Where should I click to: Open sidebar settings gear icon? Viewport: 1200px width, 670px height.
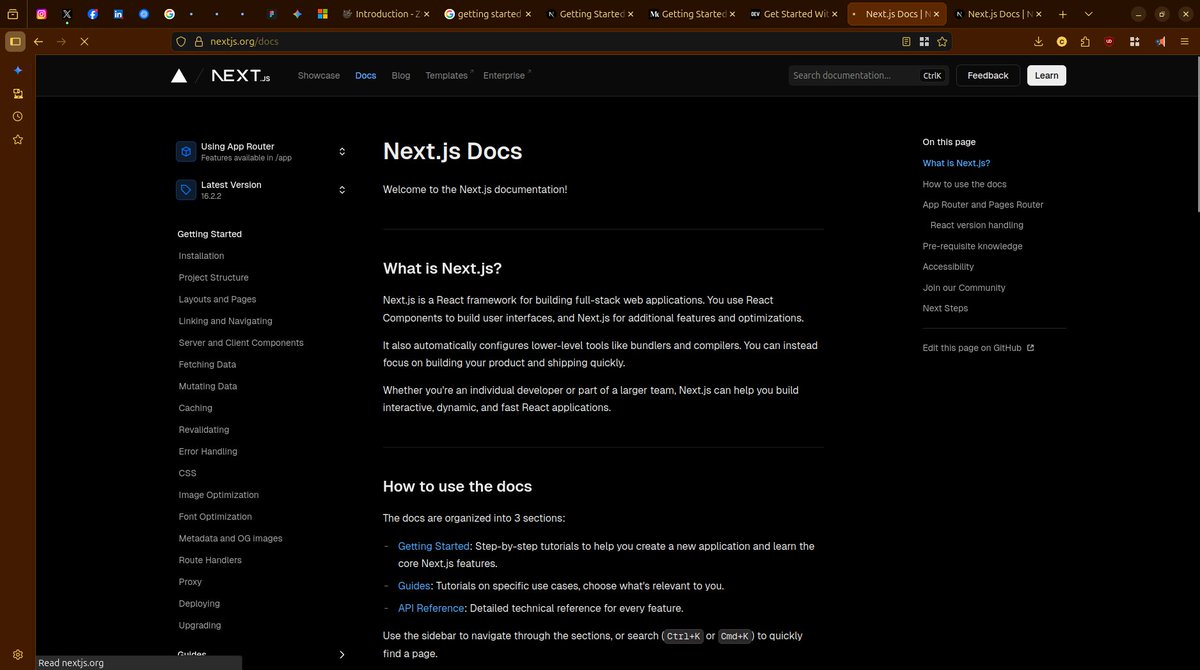click(x=17, y=654)
